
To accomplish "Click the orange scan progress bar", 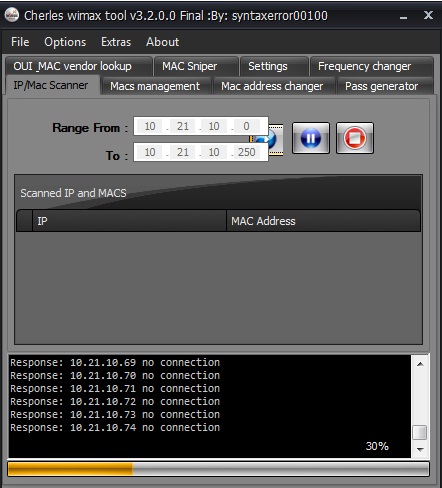I will 218,469.
